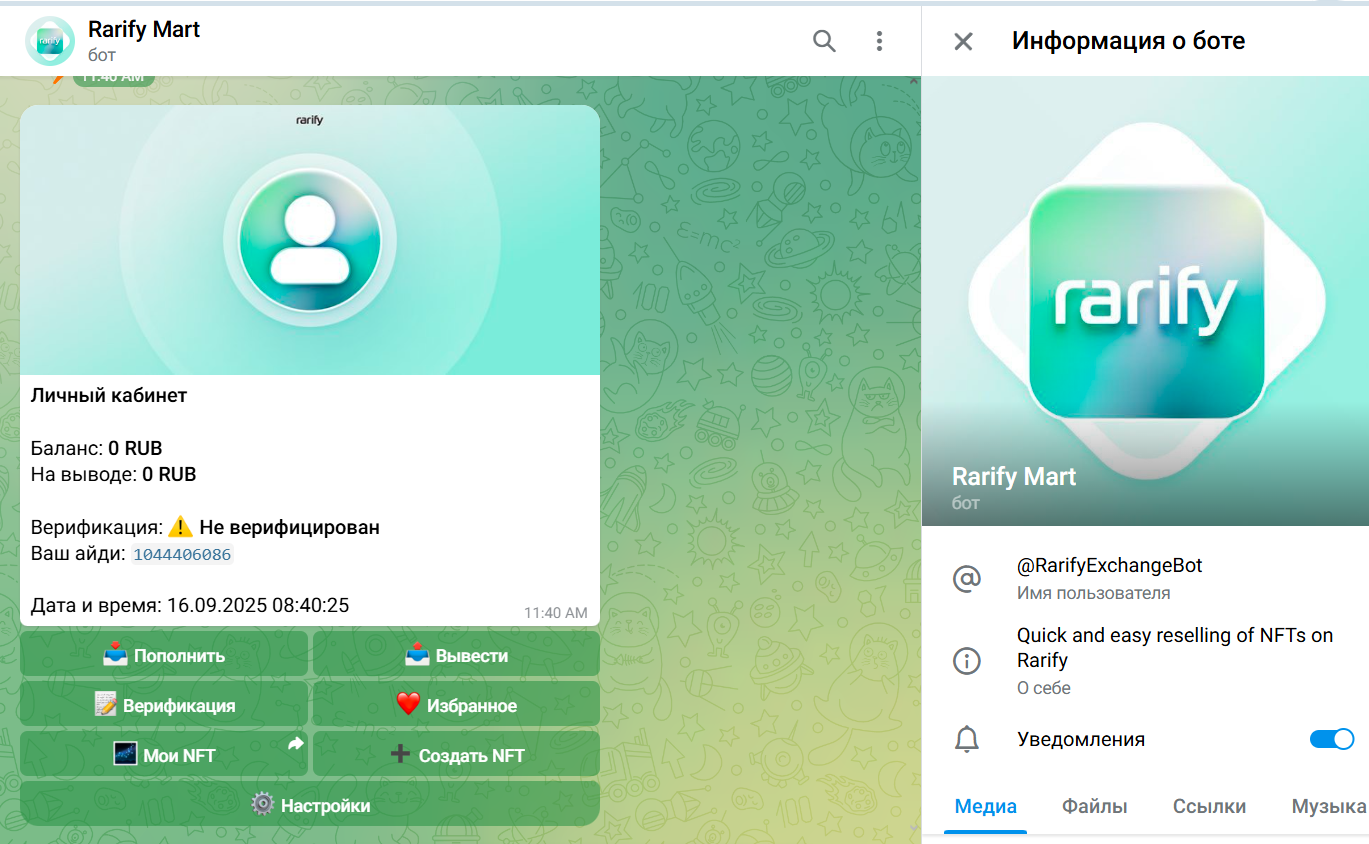Open the Ссылки tab
Viewport: 1369px width, 844px height.
pyautogui.click(x=1209, y=807)
